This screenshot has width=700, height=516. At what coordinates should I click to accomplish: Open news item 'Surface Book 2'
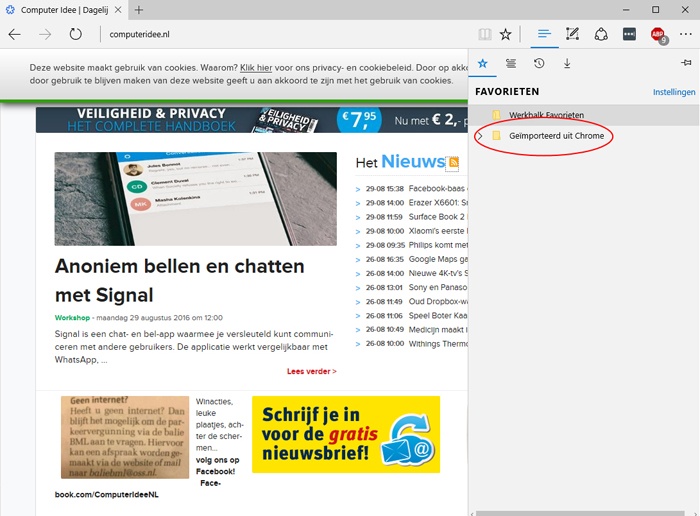click(x=437, y=217)
